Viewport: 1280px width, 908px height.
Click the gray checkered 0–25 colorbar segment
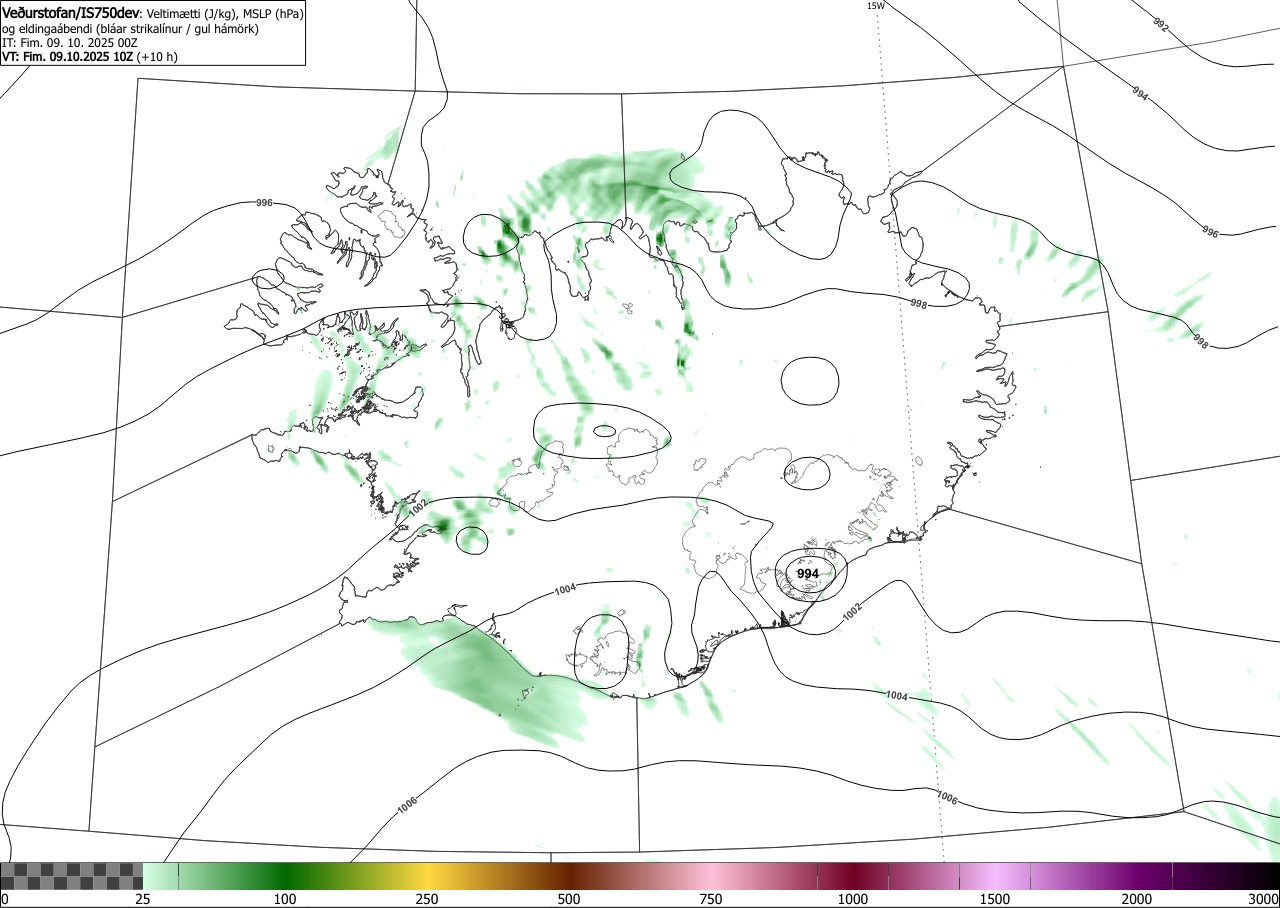pos(72,876)
